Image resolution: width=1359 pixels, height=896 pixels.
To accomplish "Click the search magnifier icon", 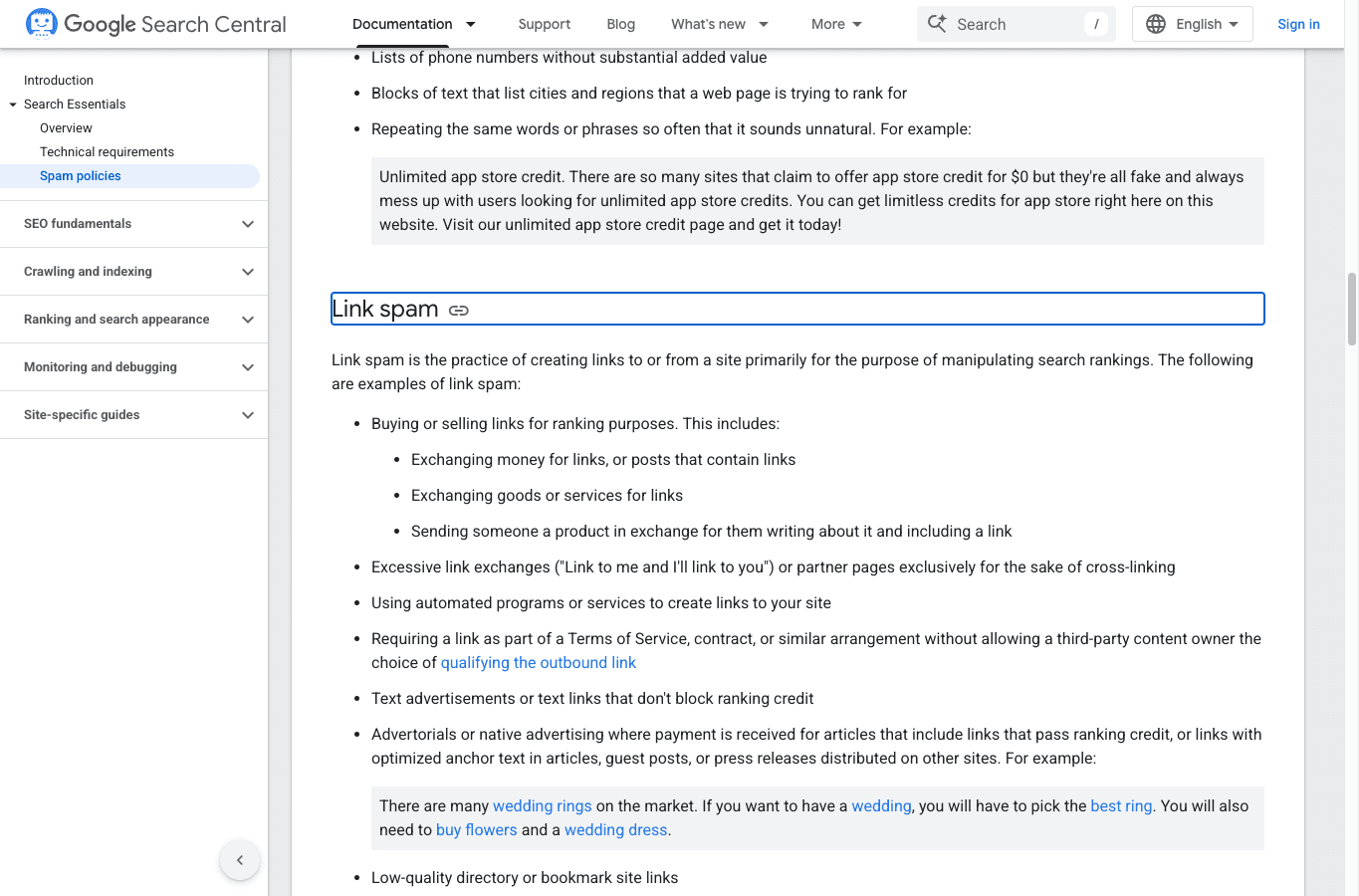I will [937, 24].
